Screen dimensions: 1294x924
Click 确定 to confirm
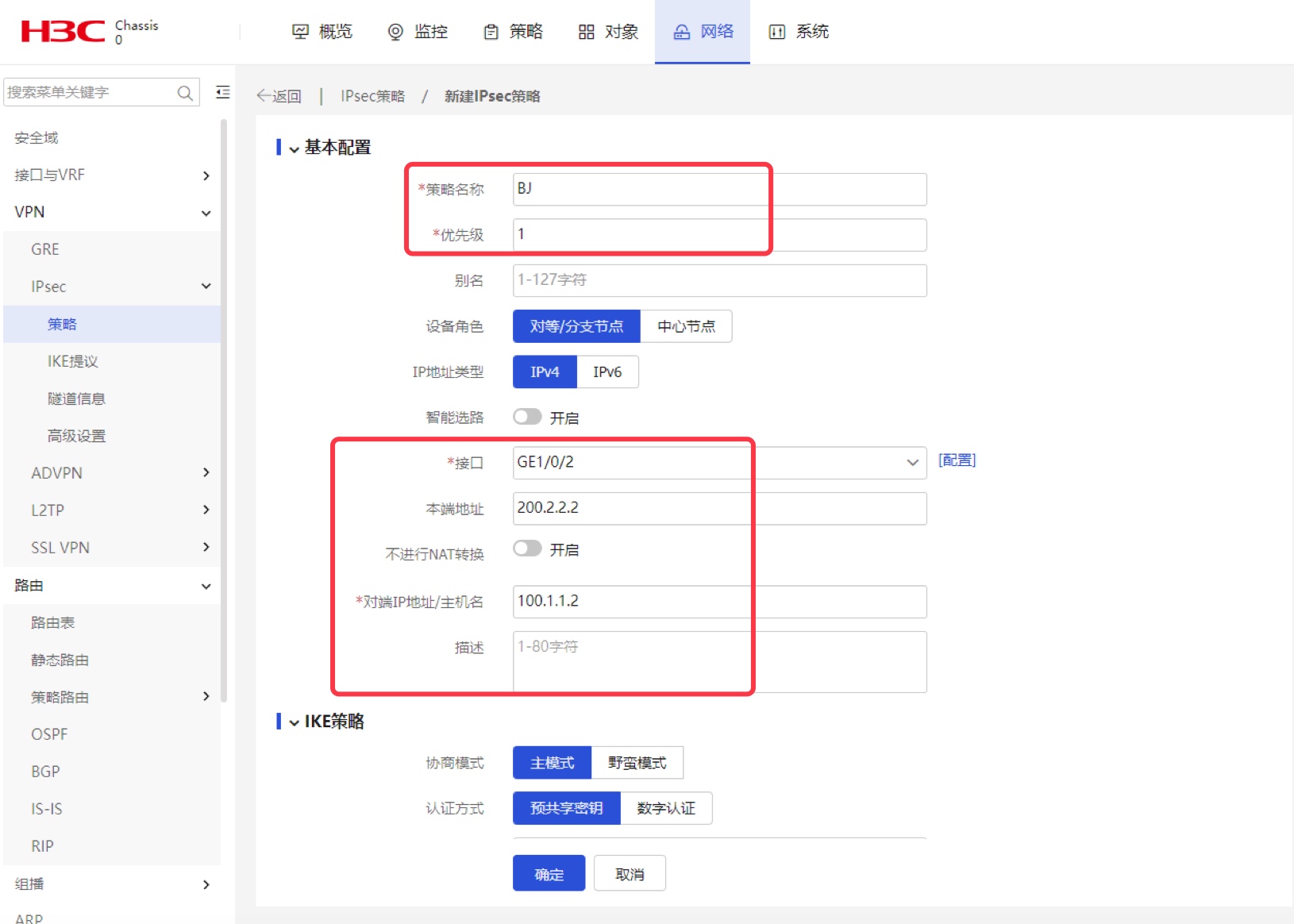549,873
